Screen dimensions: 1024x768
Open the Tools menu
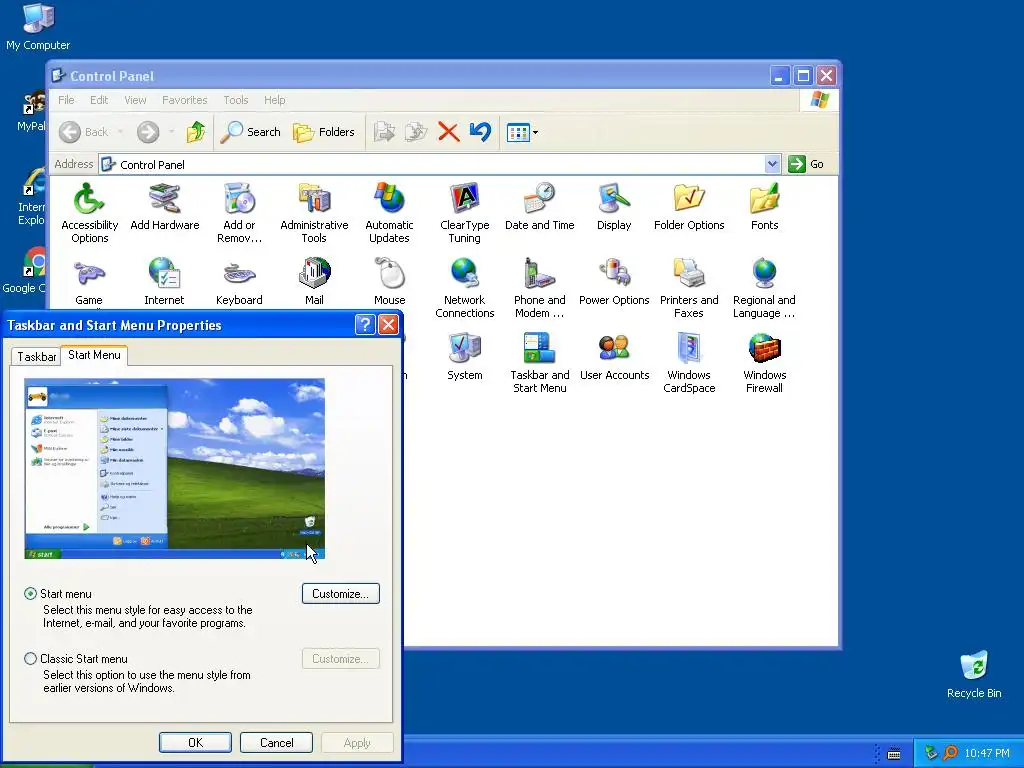tap(236, 100)
